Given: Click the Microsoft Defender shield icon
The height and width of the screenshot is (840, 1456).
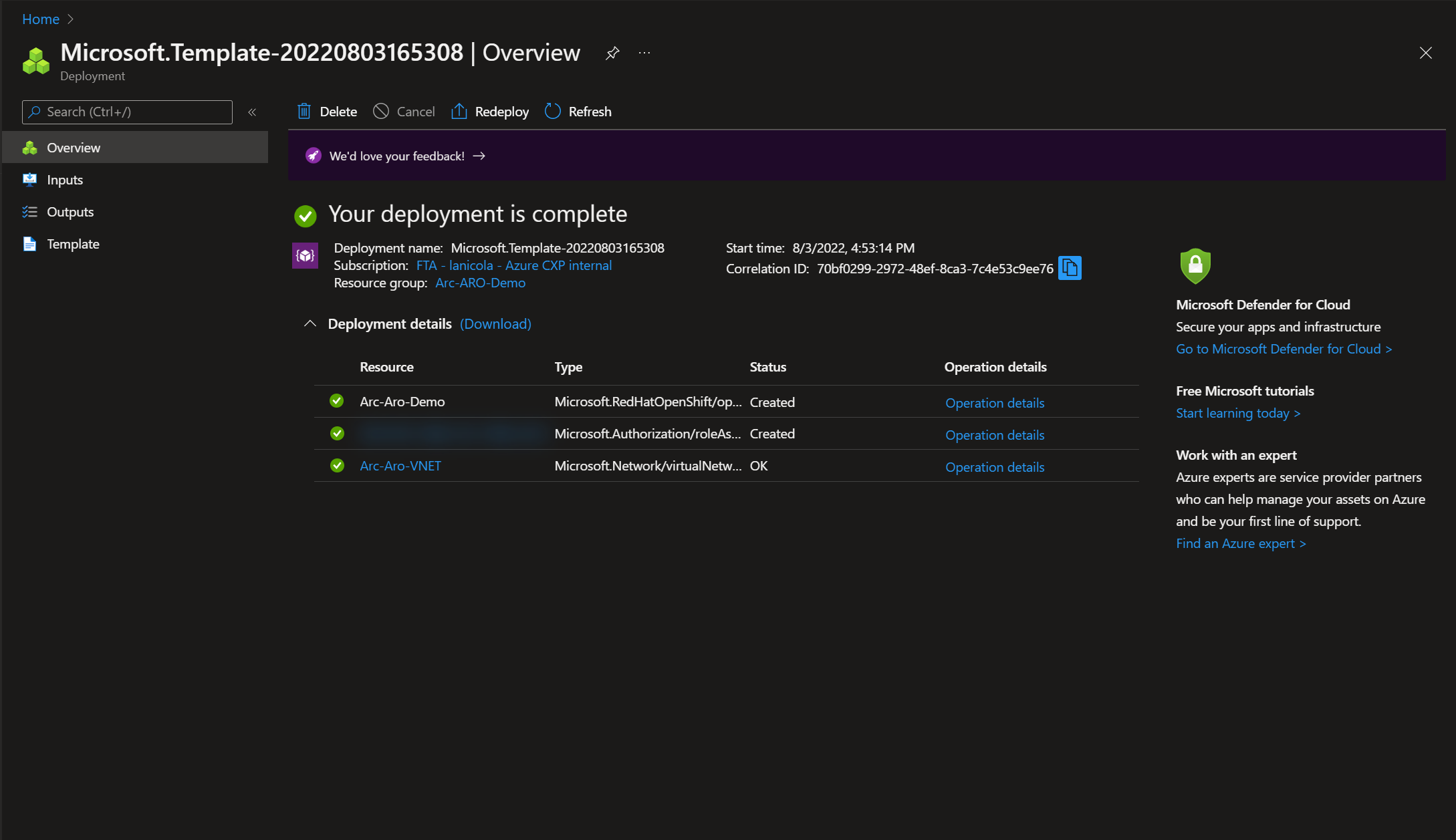Looking at the screenshot, I should [1195, 266].
